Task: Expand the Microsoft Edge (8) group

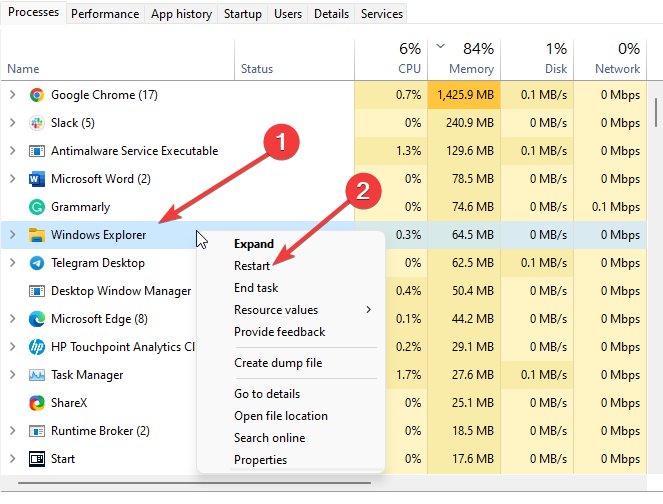Action: (x=13, y=318)
